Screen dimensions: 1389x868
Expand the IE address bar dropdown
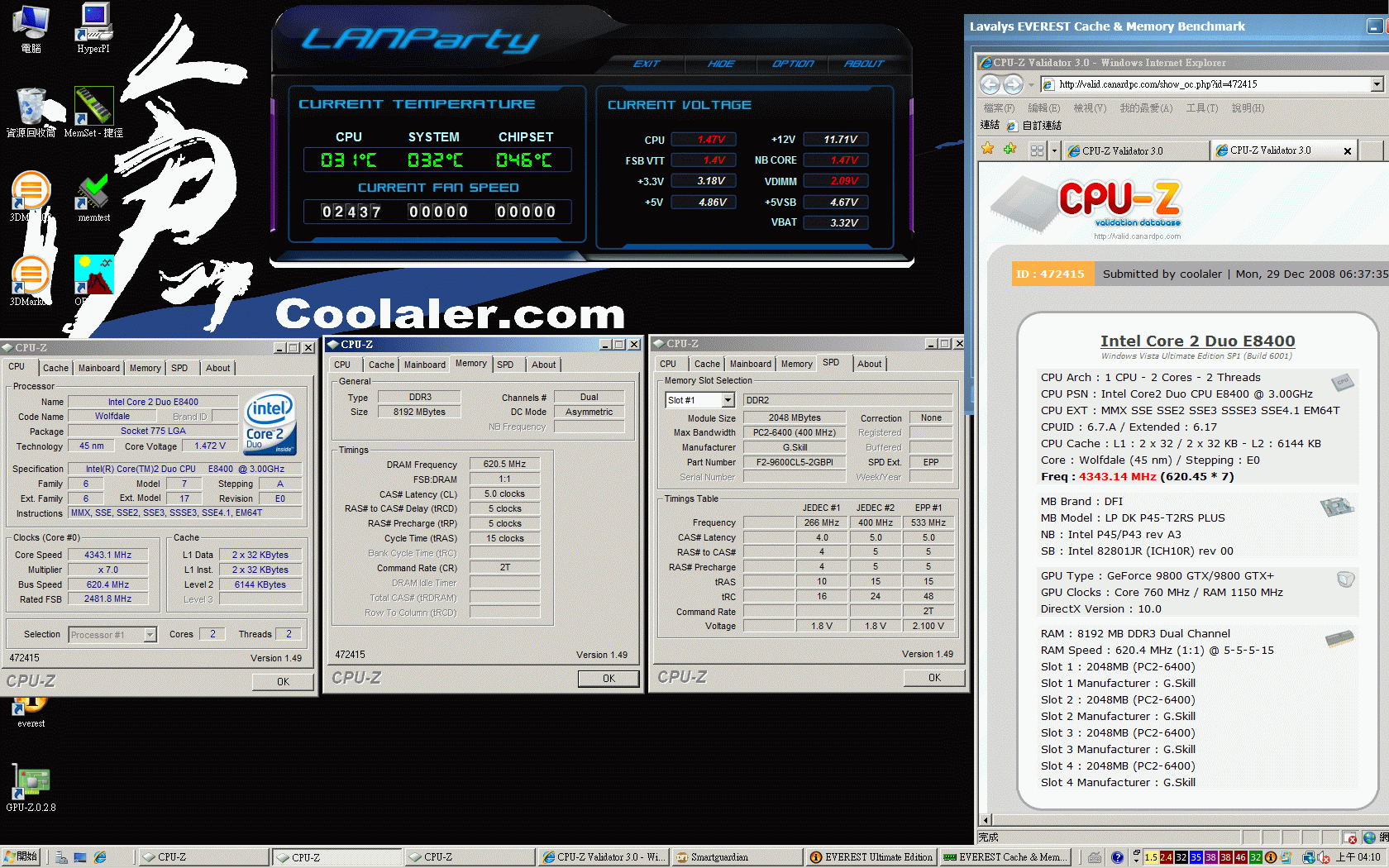pyautogui.click(x=1377, y=84)
